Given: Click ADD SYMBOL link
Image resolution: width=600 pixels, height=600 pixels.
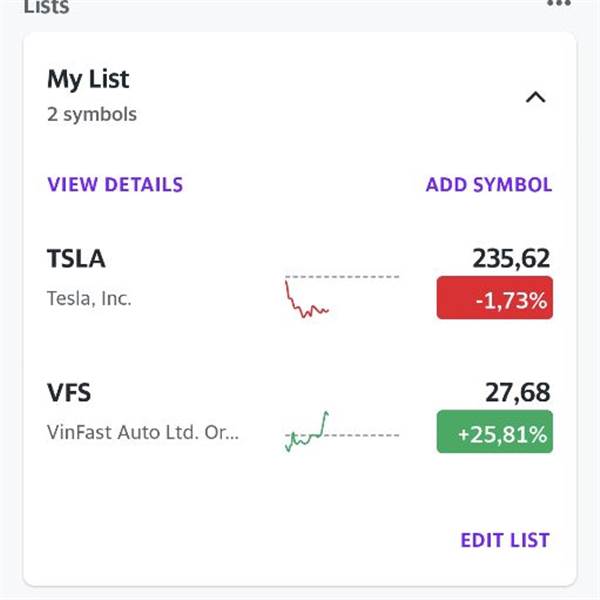Looking at the screenshot, I should coord(488,185).
